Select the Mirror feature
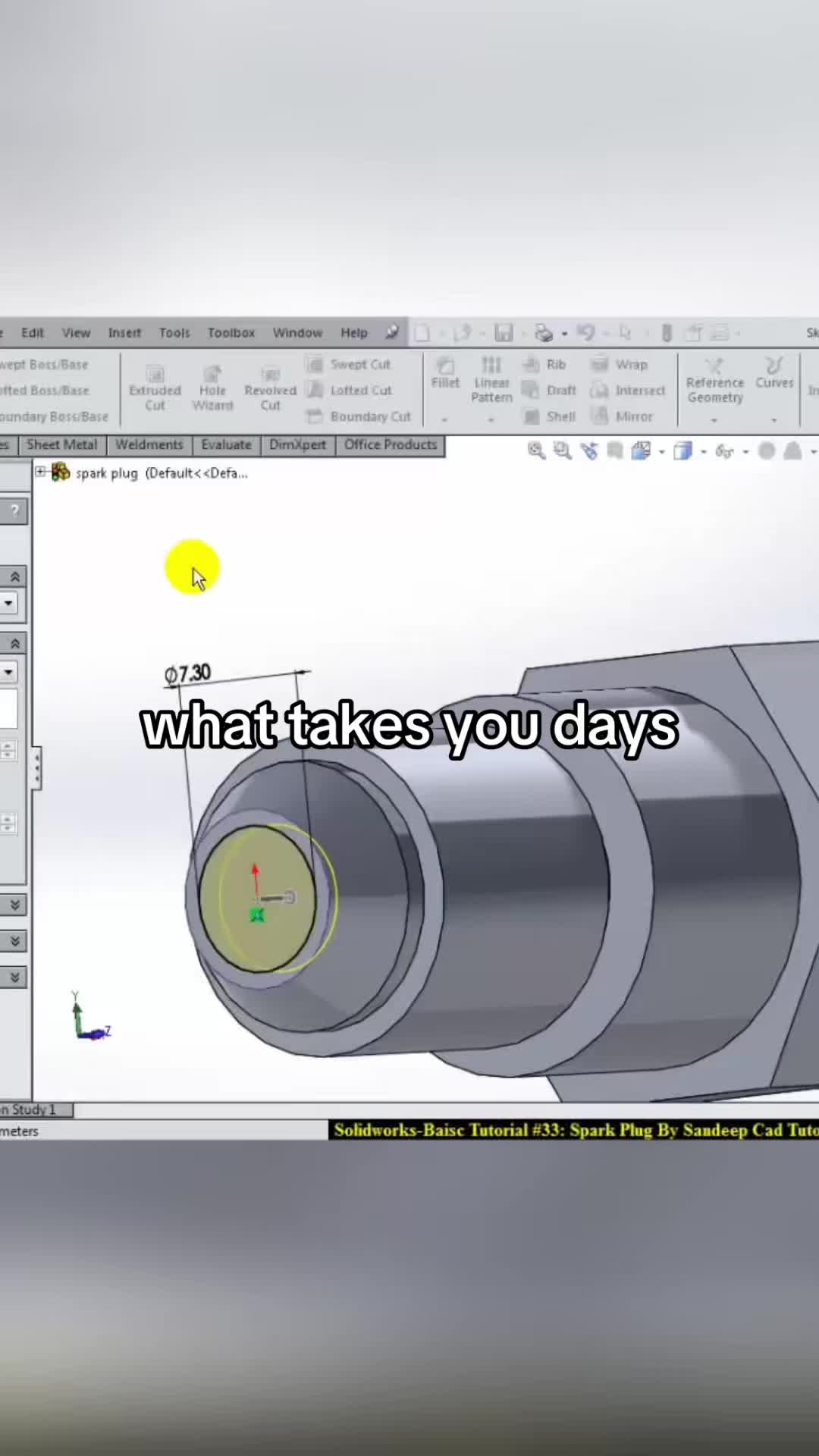This screenshot has width=819, height=1456. 622,416
